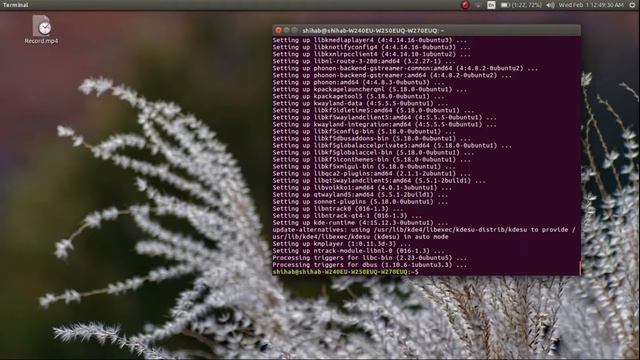Screen dimensions: 640x360
Task: Open the sound volume indicator
Action: pos(550,5)
